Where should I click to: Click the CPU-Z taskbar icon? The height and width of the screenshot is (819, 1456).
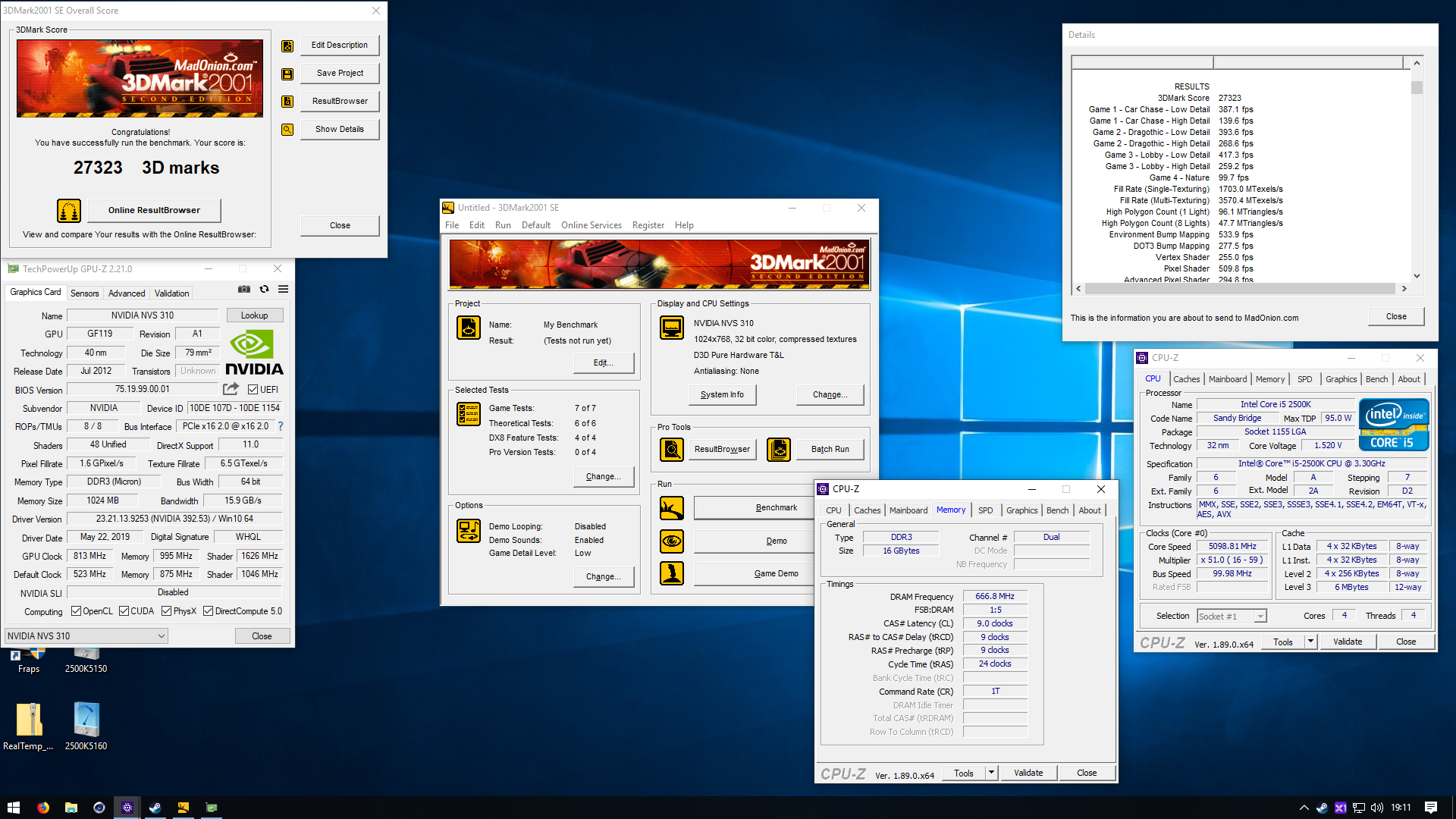(x=127, y=808)
